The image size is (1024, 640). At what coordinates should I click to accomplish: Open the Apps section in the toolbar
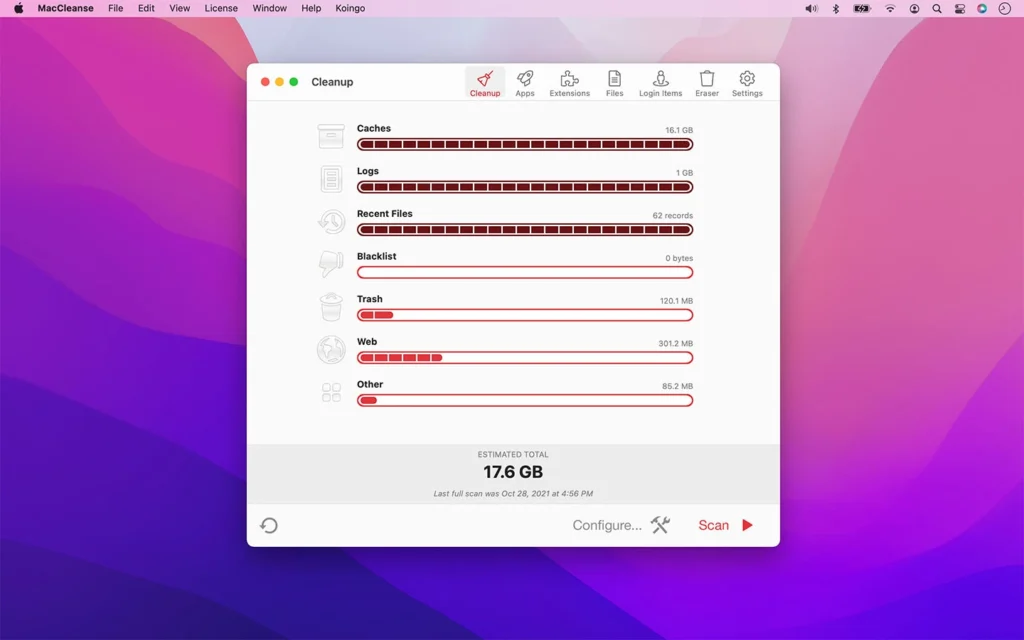[524, 83]
